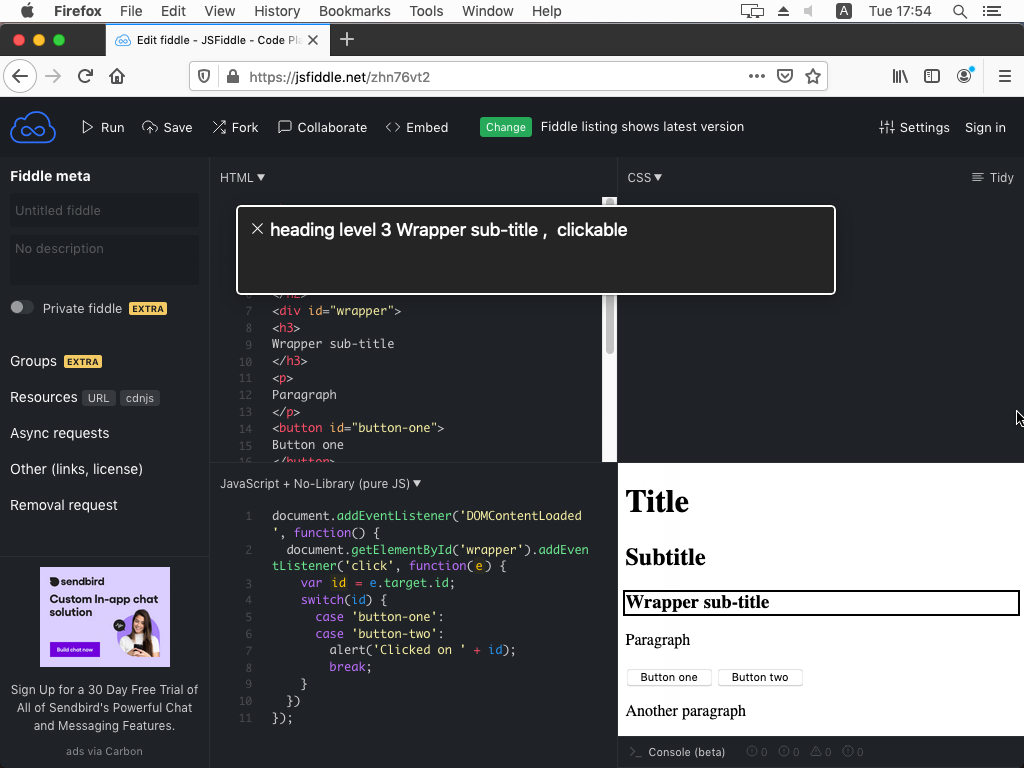Screen dimensions: 1024x768
Task: Save the fiddle
Action: pyautogui.click(x=167, y=127)
